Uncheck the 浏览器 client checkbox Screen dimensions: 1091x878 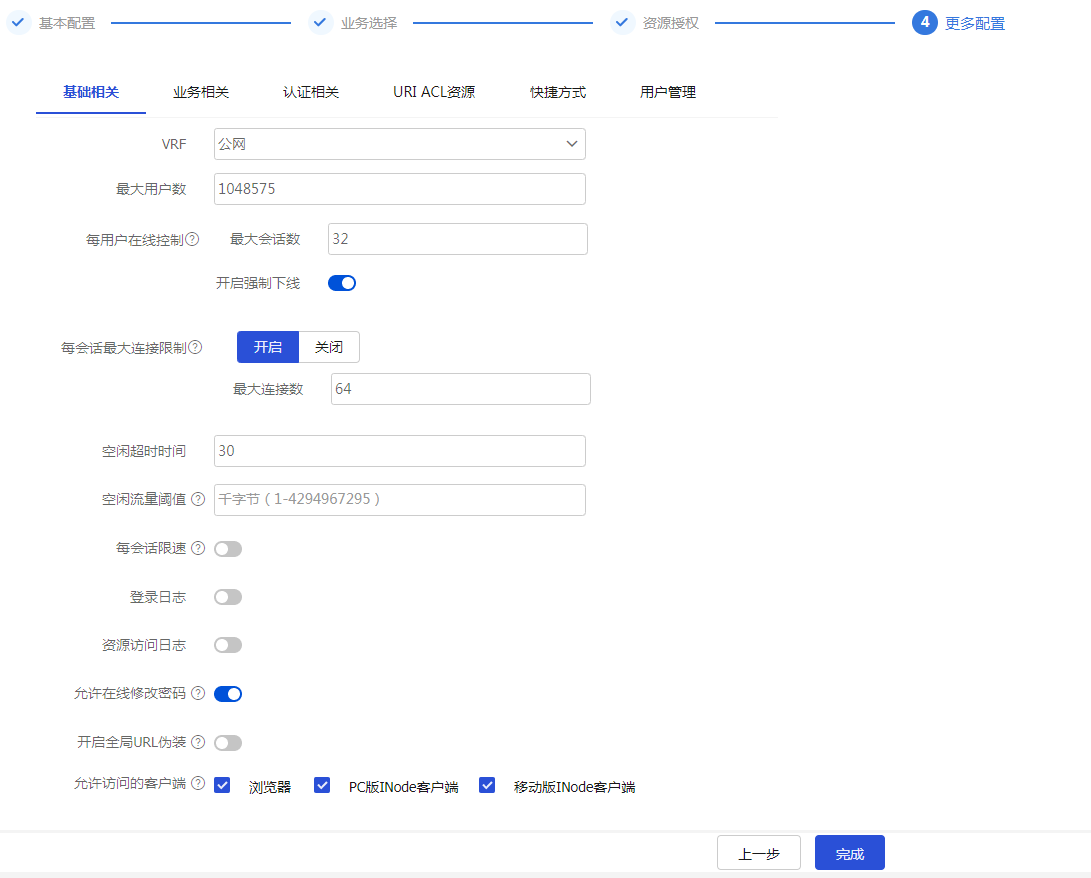pyautogui.click(x=222, y=785)
